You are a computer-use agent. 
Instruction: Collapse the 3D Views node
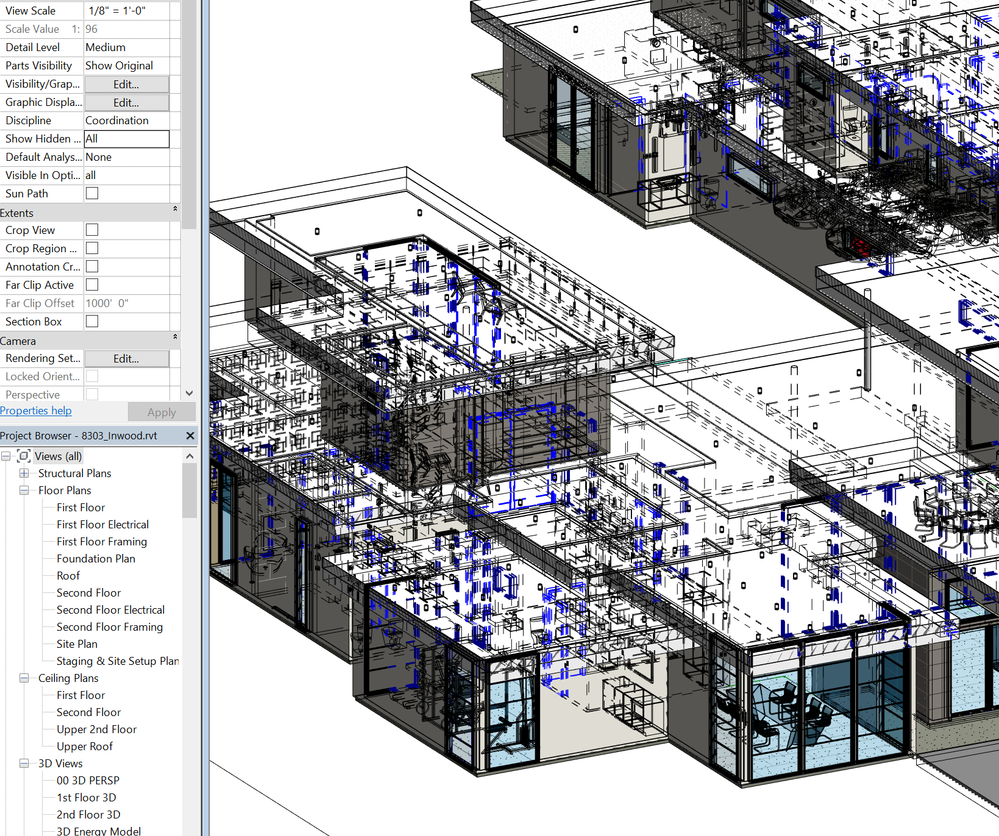point(24,763)
